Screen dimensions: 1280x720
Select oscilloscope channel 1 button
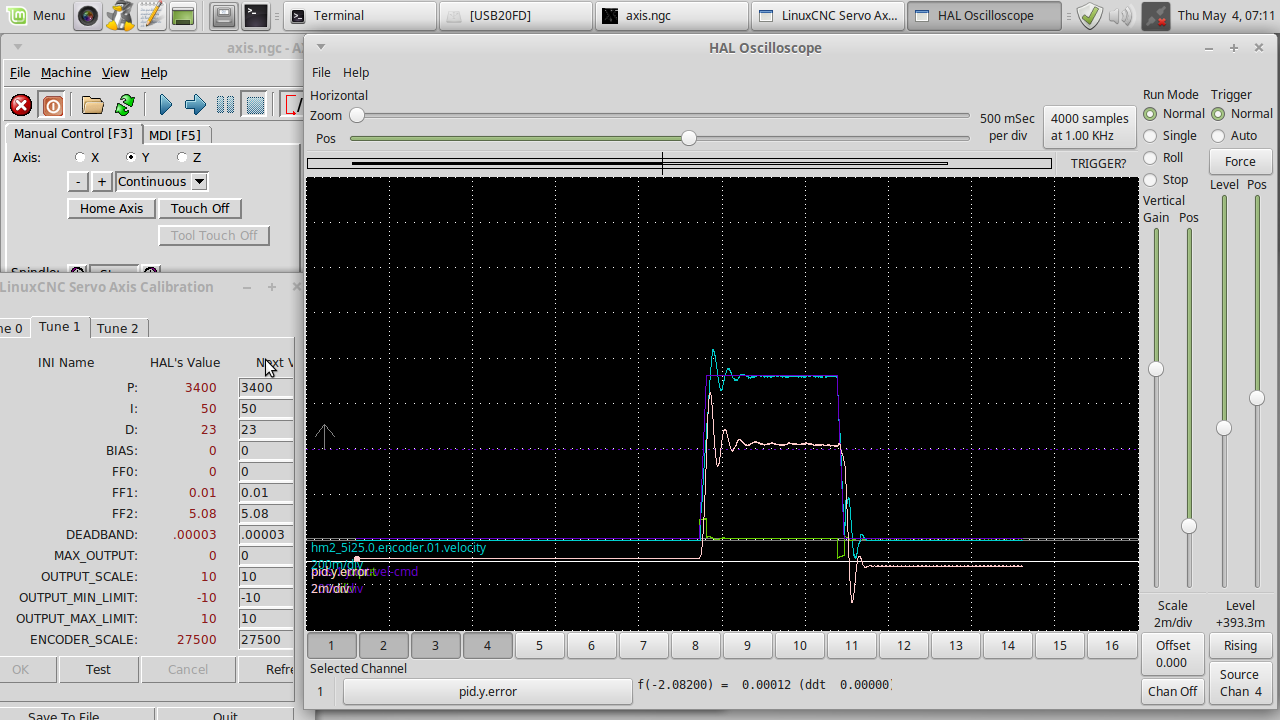click(331, 645)
